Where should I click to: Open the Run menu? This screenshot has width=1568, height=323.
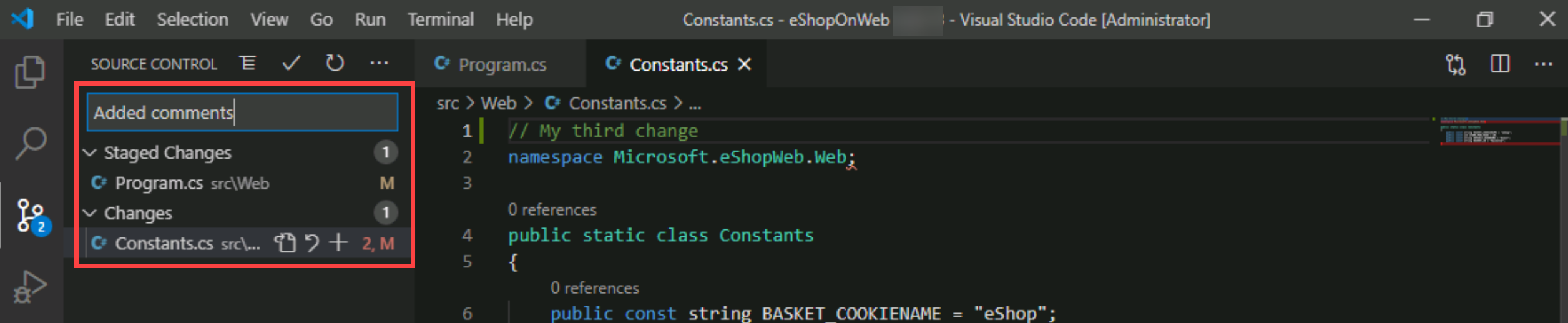(370, 19)
